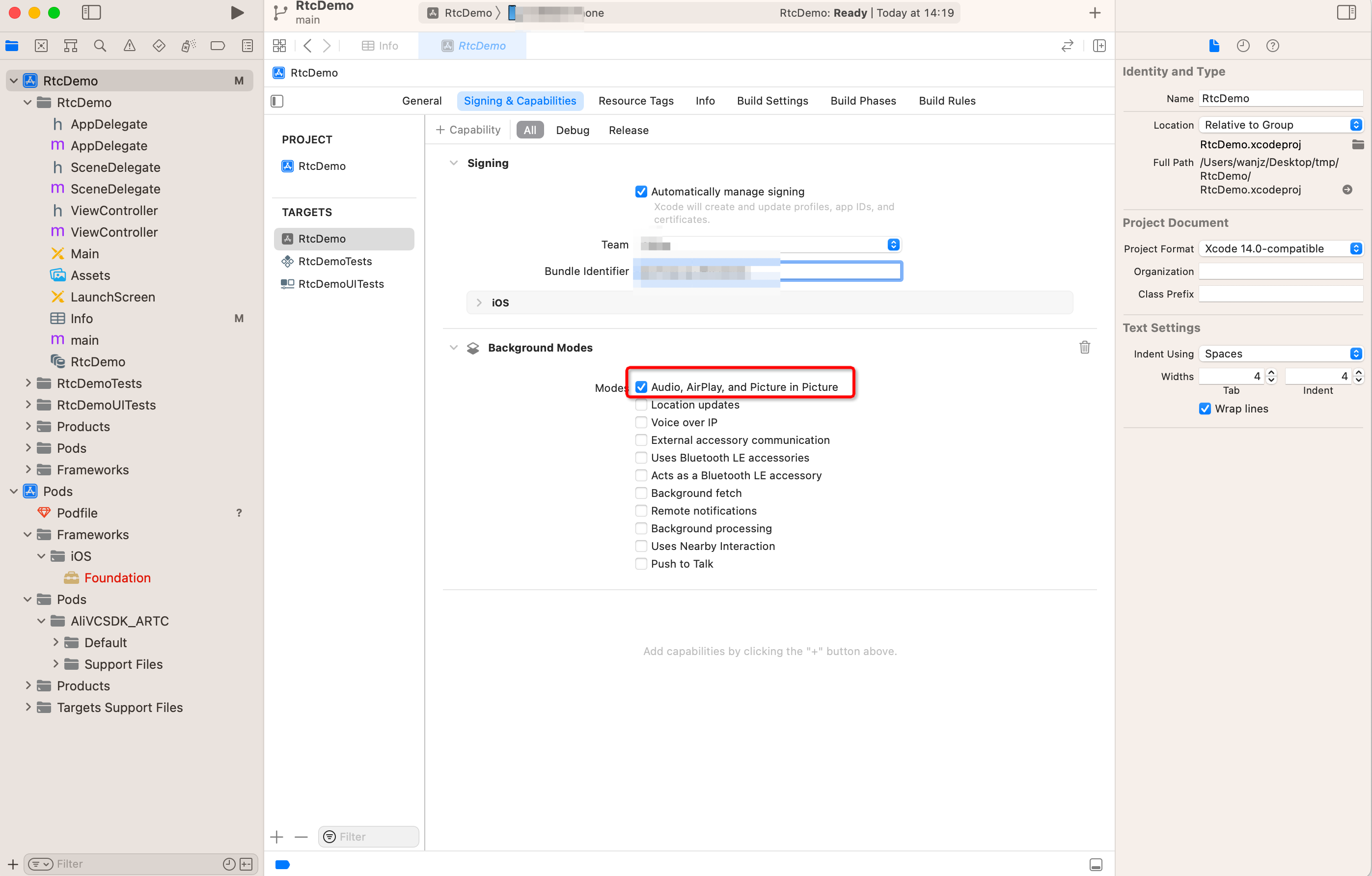Select the Debug configuration filter
Image resolution: width=1372 pixels, height=876 pixels.
coord(572,130)
